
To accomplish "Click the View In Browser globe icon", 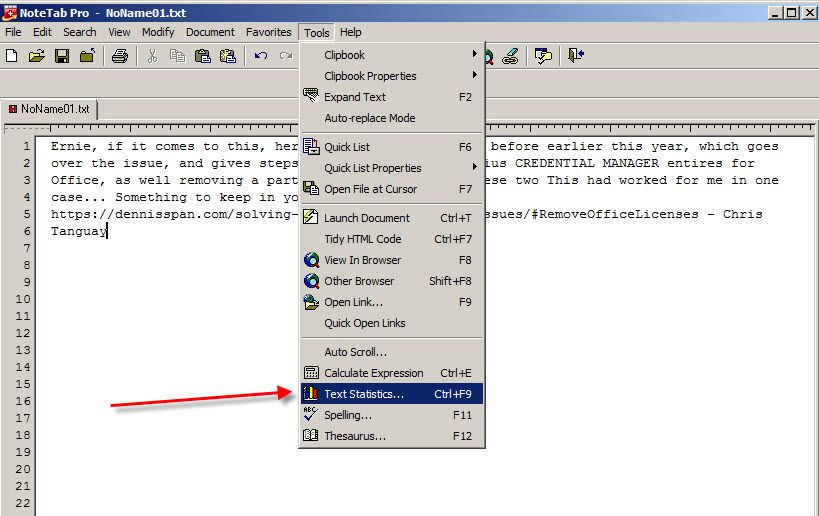I will pyautogui.click(x=311, y=260).
